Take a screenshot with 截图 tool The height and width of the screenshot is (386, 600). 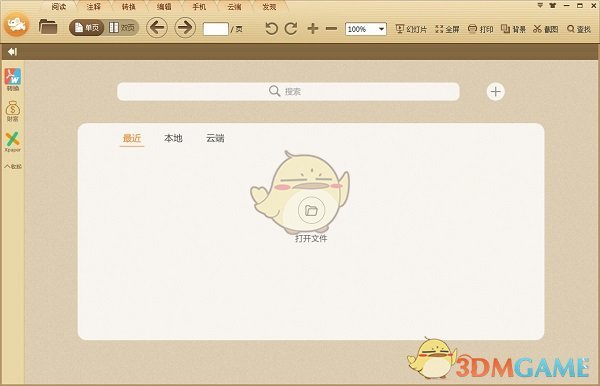(x=546, y=29)
